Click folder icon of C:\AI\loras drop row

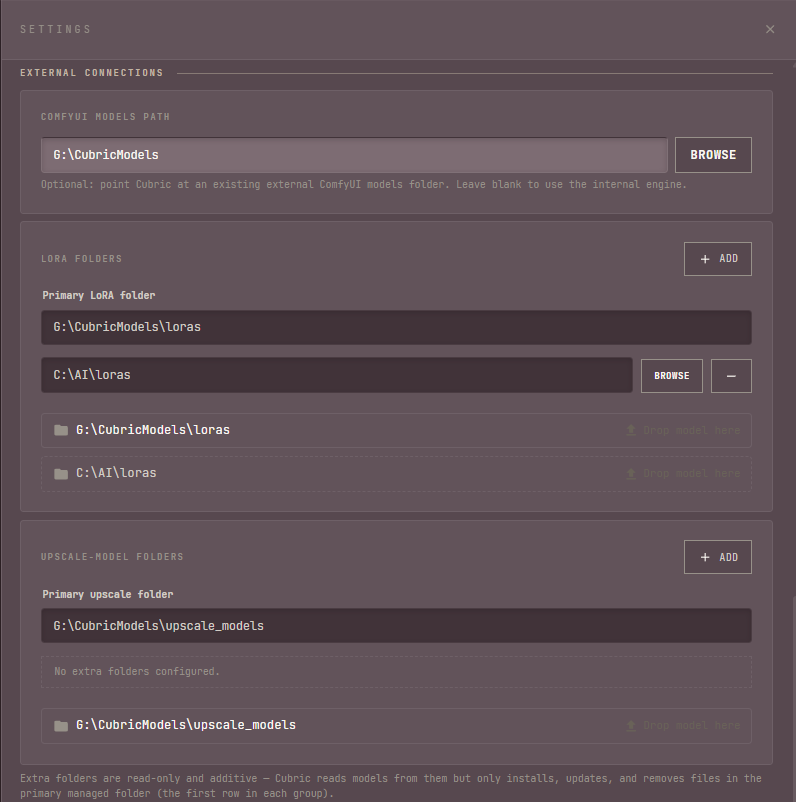(x=61, y=474)
